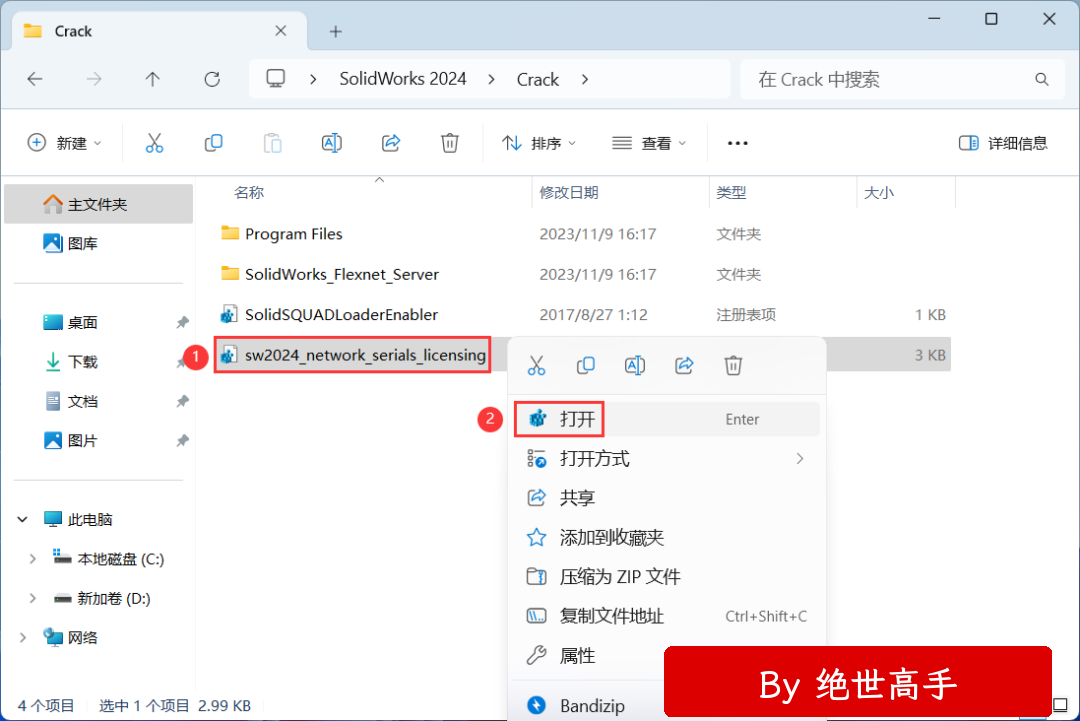Close the Crack tab
Screen dimensions: 1080x721
click(x=280, y=31)
